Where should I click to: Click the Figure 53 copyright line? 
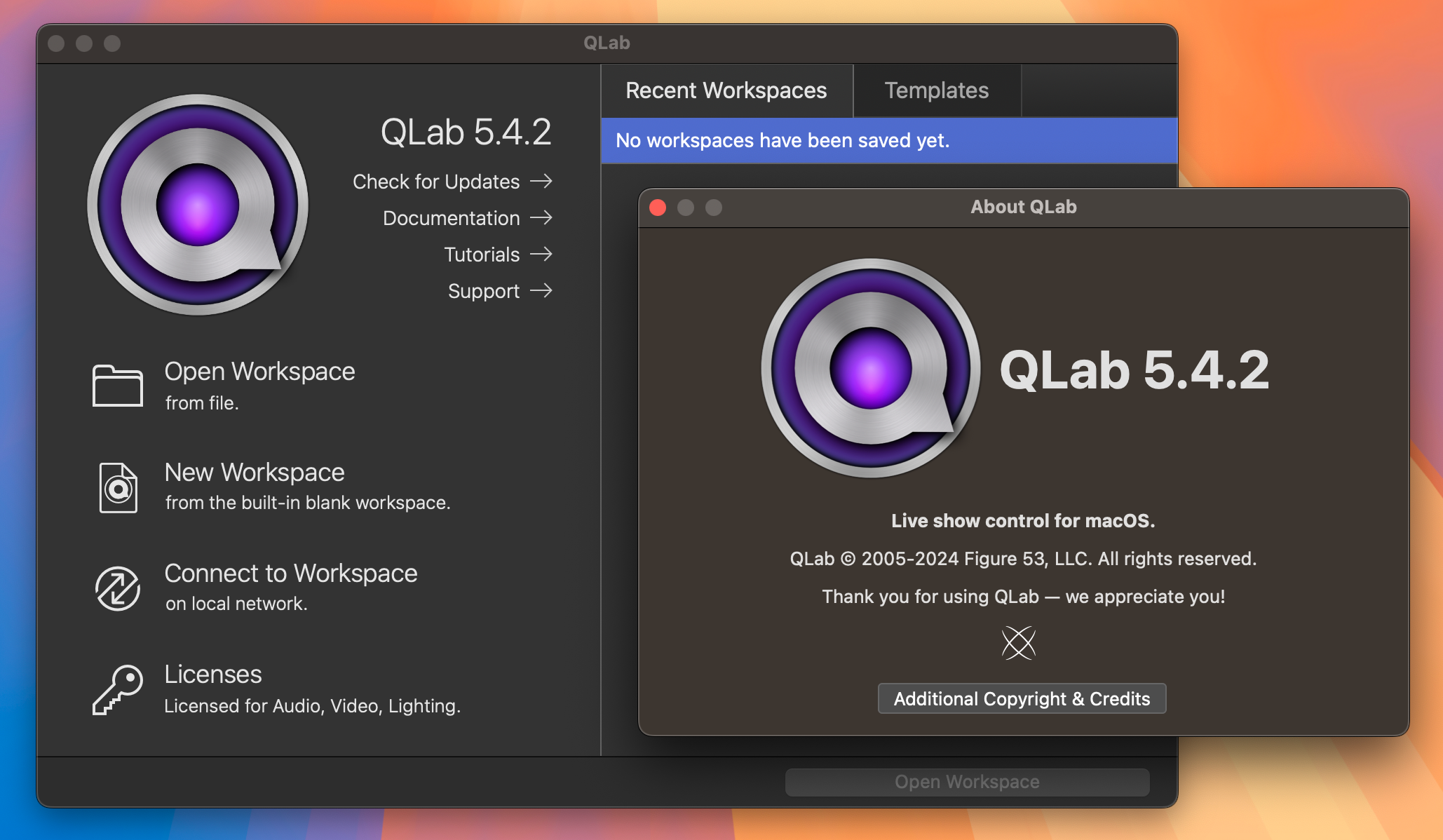pyautogui.click(x=1023, y=559)
